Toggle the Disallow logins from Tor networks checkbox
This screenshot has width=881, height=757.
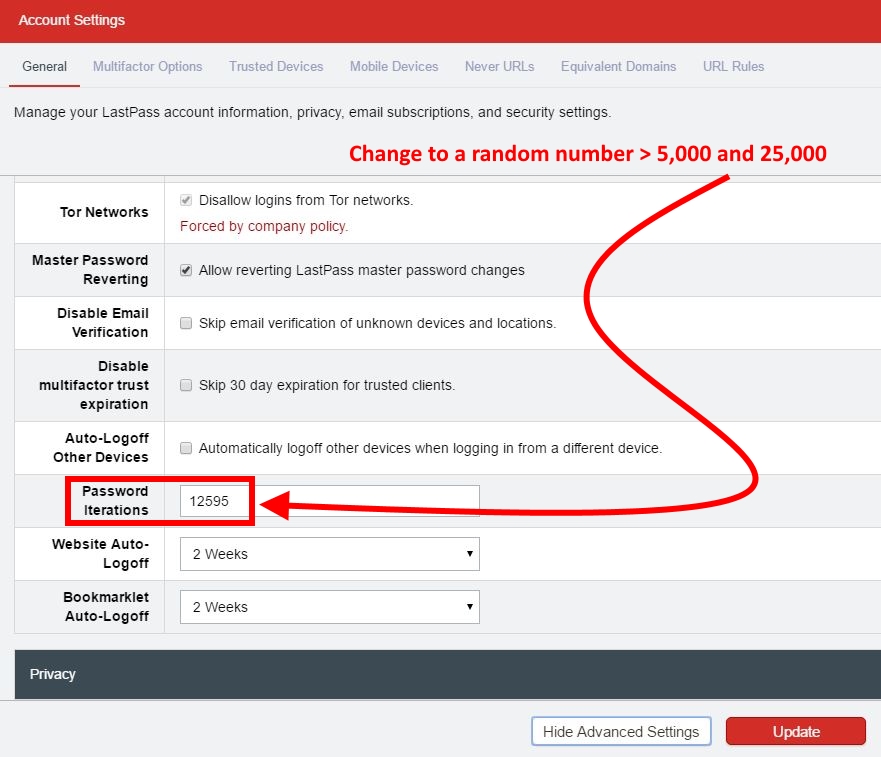tap(185, 199)
